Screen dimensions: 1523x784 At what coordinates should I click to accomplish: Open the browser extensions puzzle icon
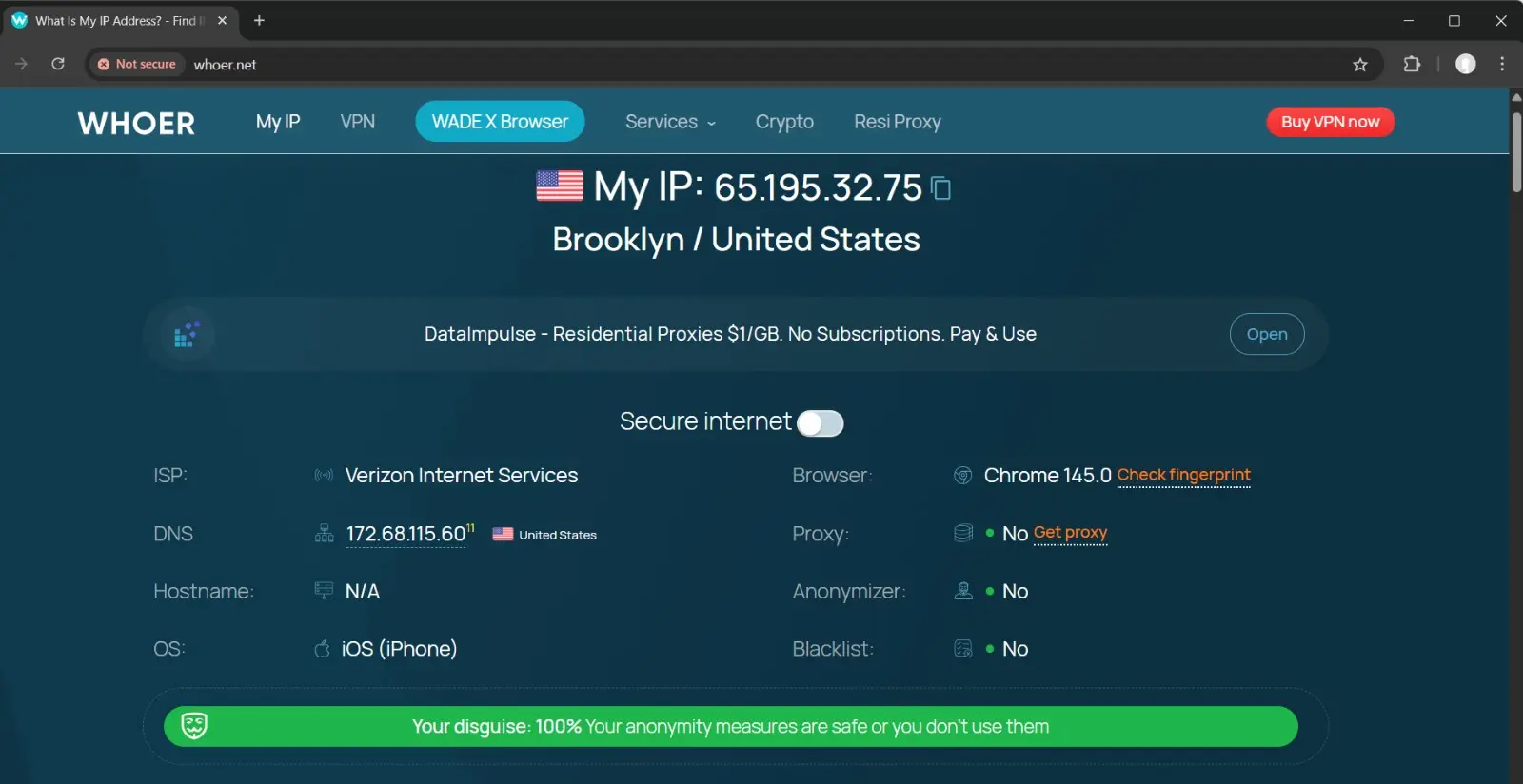[1412, 64]
